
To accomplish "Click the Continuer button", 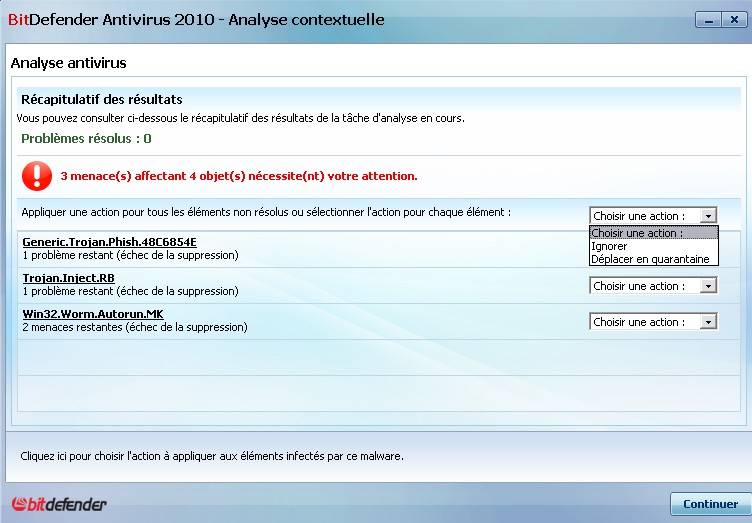I will click(x=710, y=504).
